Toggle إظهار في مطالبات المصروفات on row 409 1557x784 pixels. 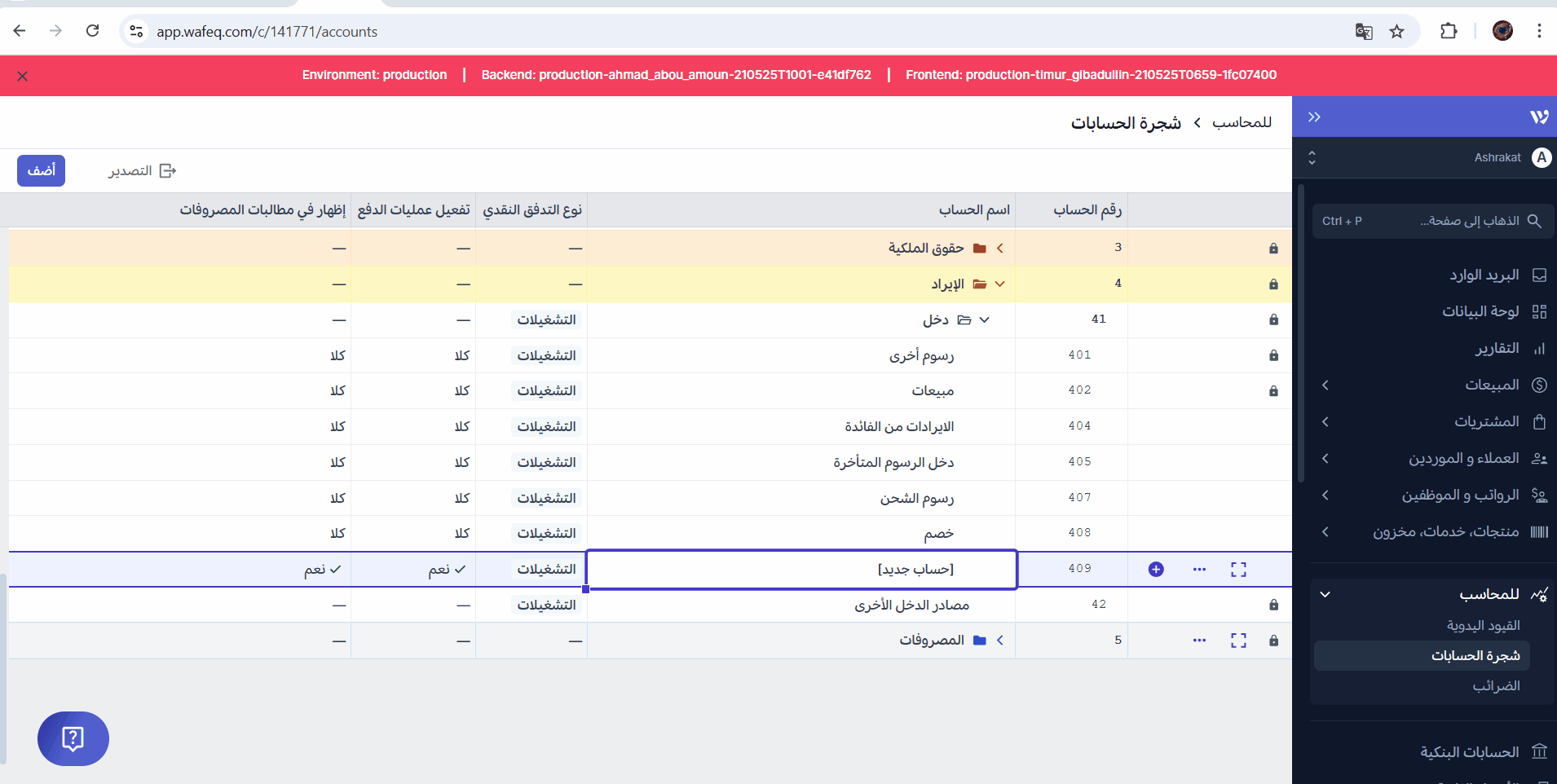(323, 570)
